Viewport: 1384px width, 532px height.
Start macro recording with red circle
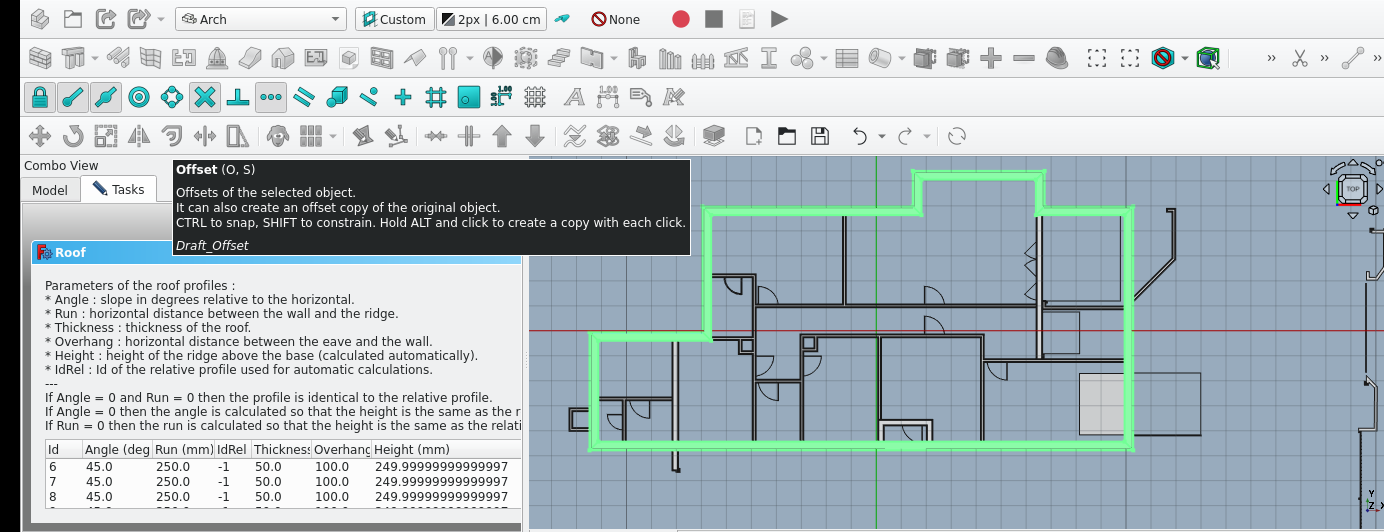tap(681, 19)
